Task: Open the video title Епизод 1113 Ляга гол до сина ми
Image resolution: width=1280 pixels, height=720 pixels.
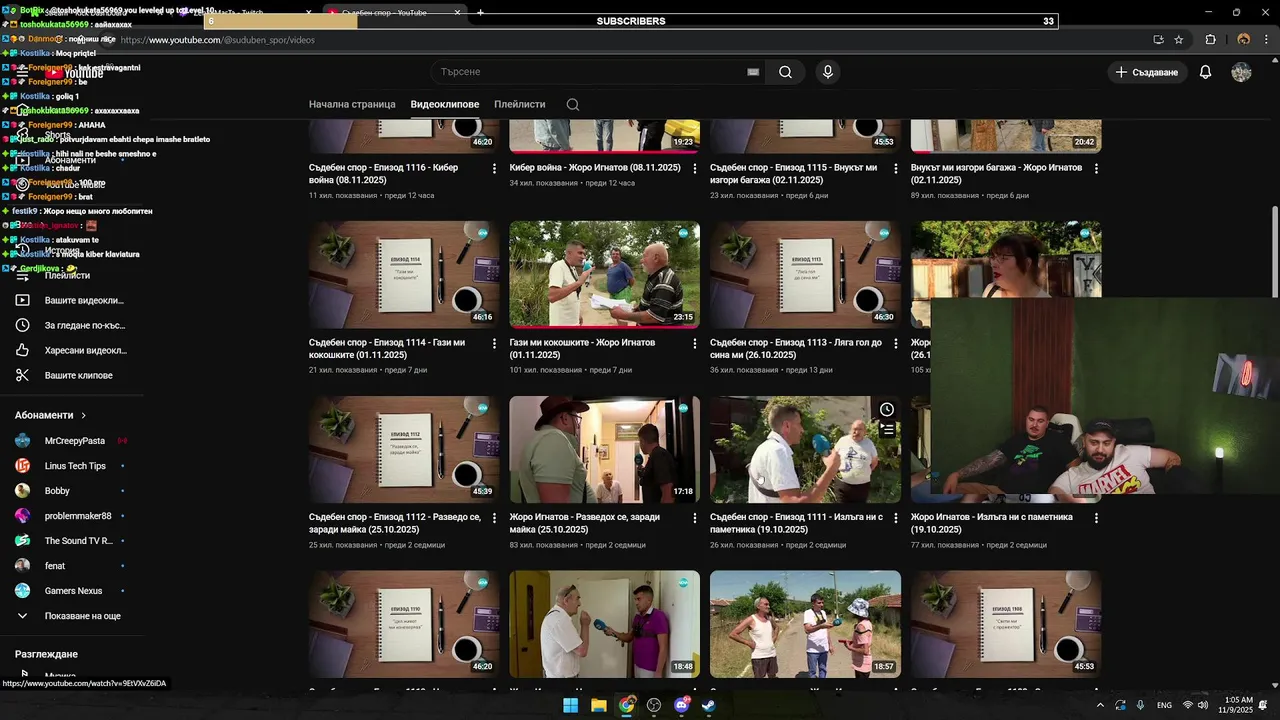Action: [796, 349]
